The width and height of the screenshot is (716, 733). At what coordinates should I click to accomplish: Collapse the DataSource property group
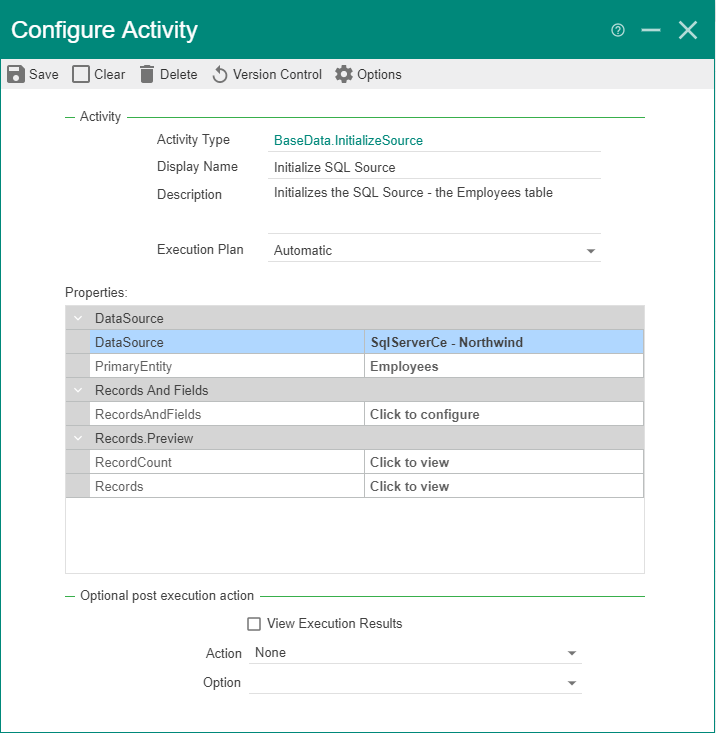coord(78,318)
